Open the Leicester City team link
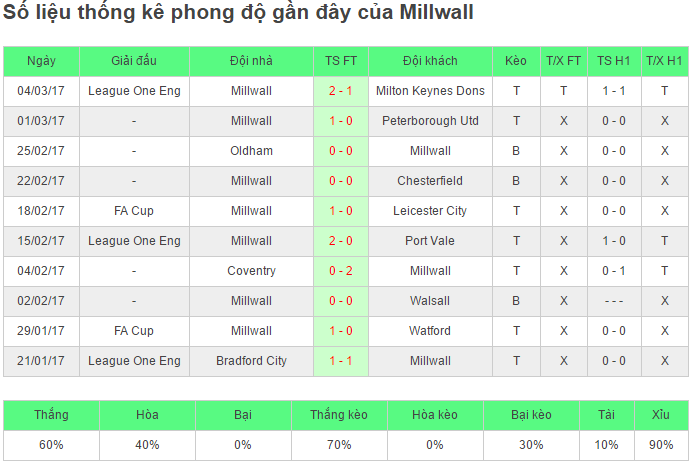 [430, 211]
